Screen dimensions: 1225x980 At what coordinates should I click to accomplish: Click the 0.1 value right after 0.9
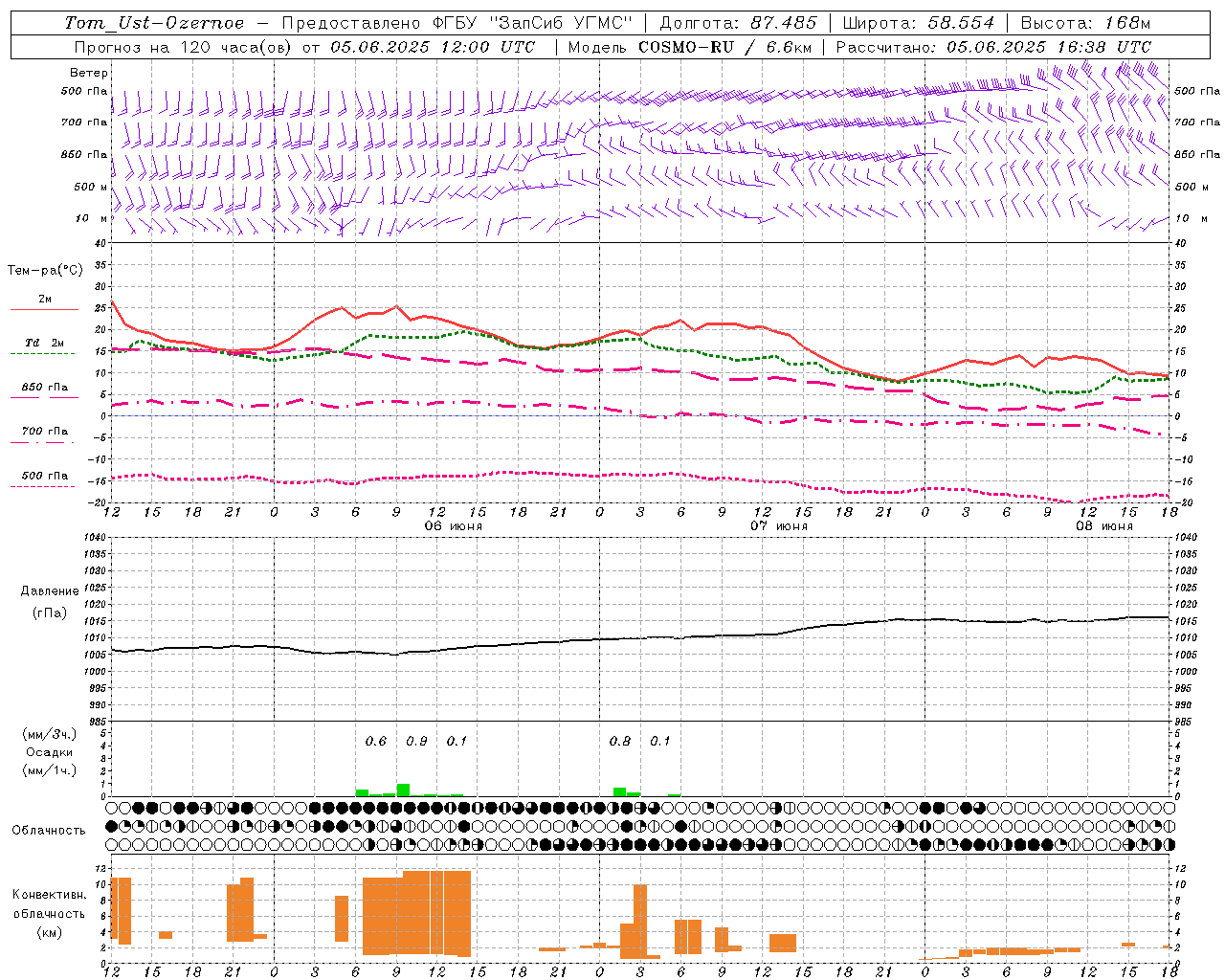[x=457, y=742]
